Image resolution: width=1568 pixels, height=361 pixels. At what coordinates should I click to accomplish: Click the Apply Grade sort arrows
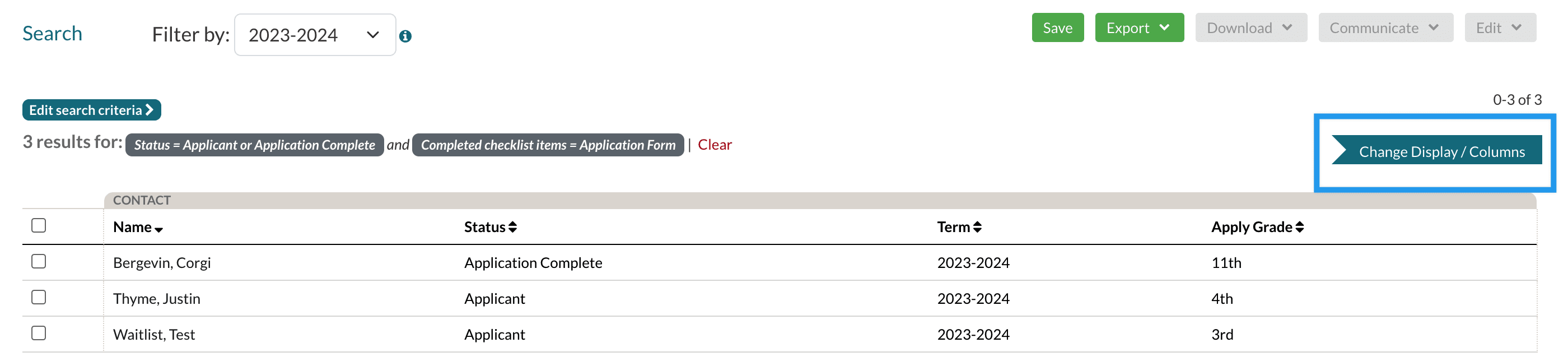(1300, 228)
